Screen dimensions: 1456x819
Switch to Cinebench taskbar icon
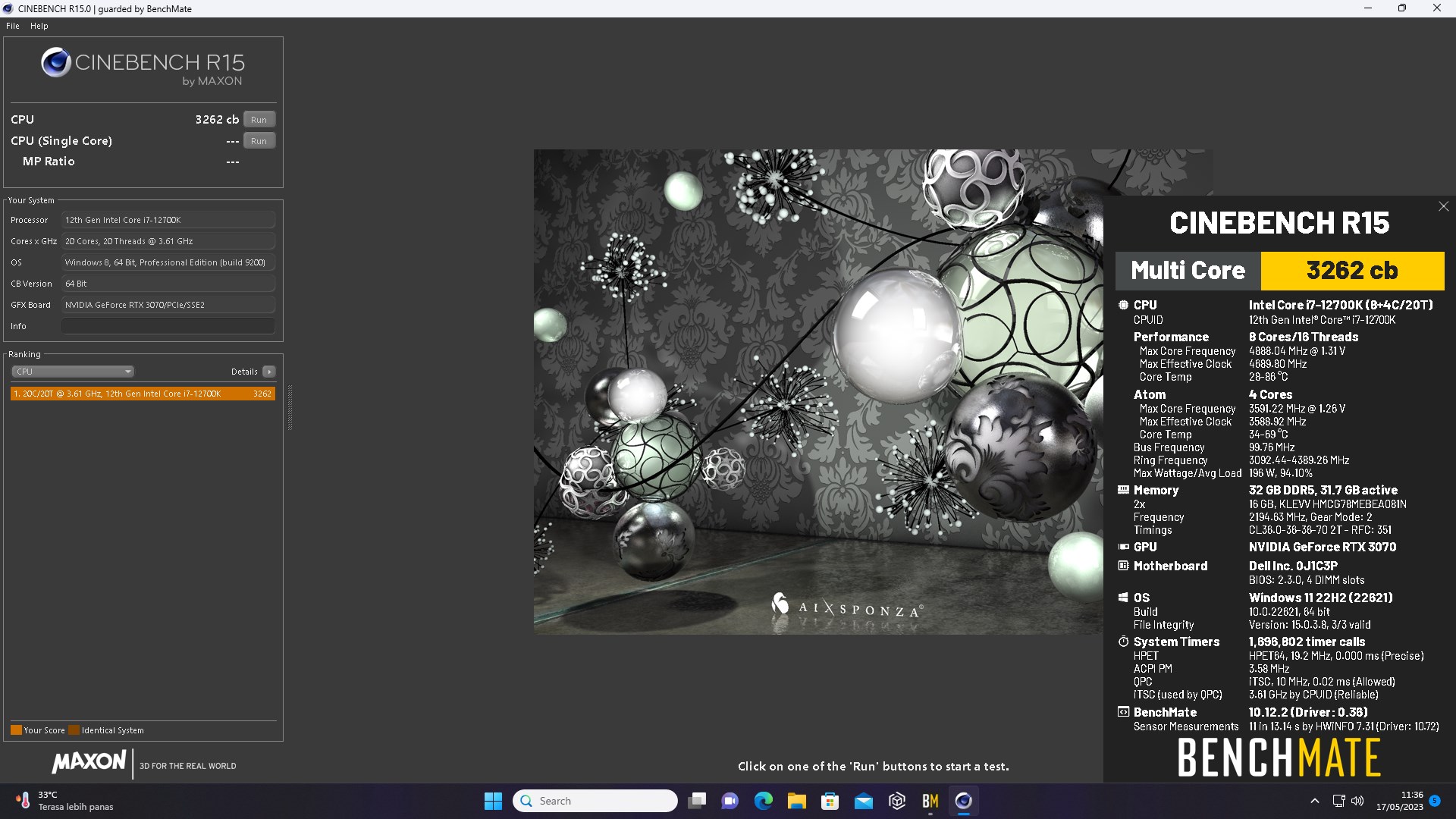(x=964, y=801)
